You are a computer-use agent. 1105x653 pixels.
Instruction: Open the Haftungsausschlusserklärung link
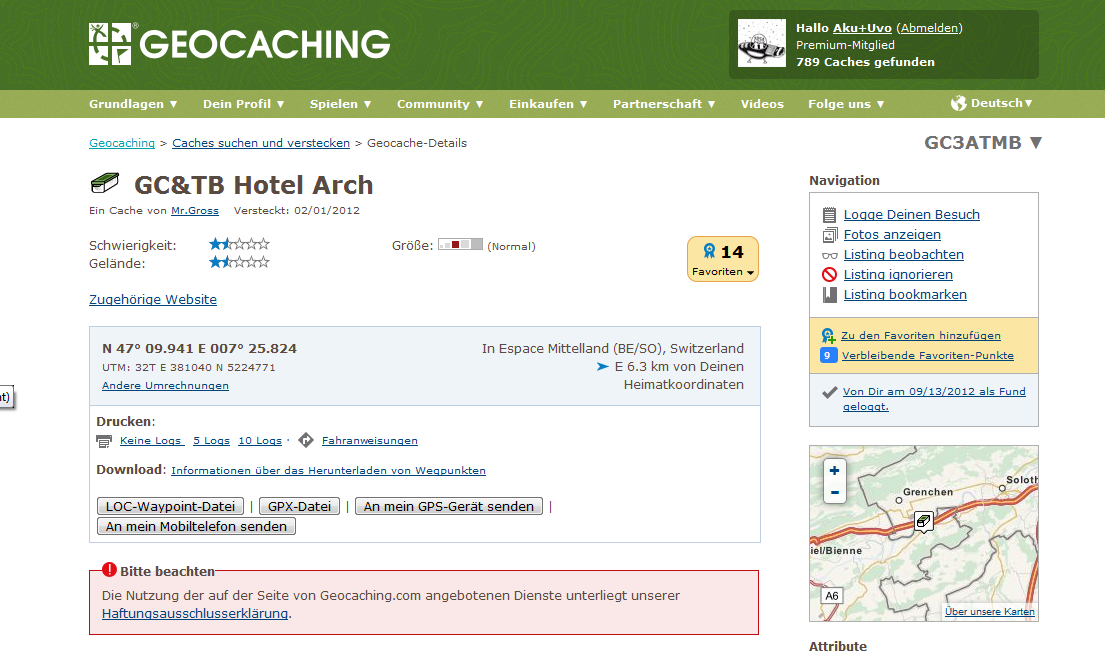195,614
